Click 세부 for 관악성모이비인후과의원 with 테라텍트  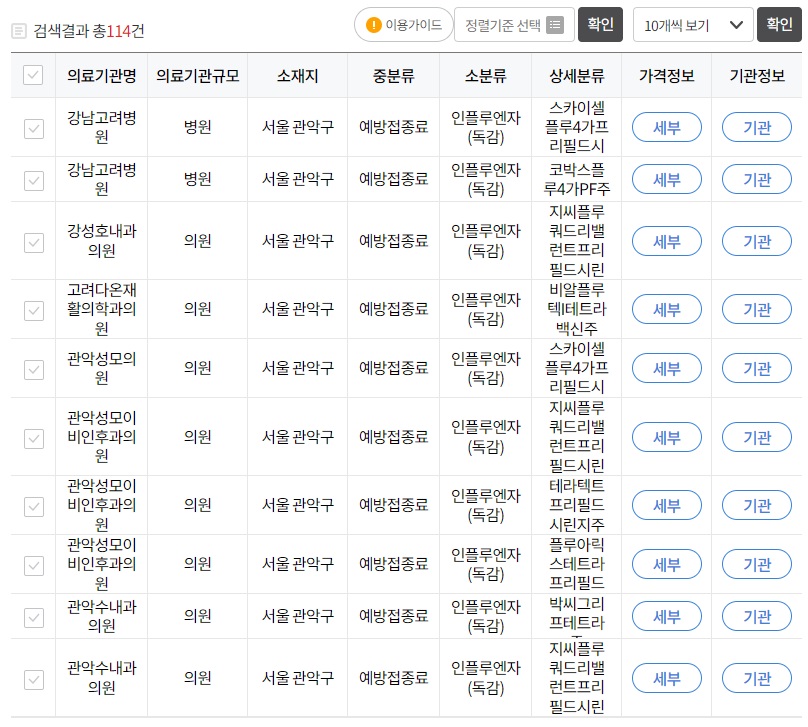click(666, 505)
